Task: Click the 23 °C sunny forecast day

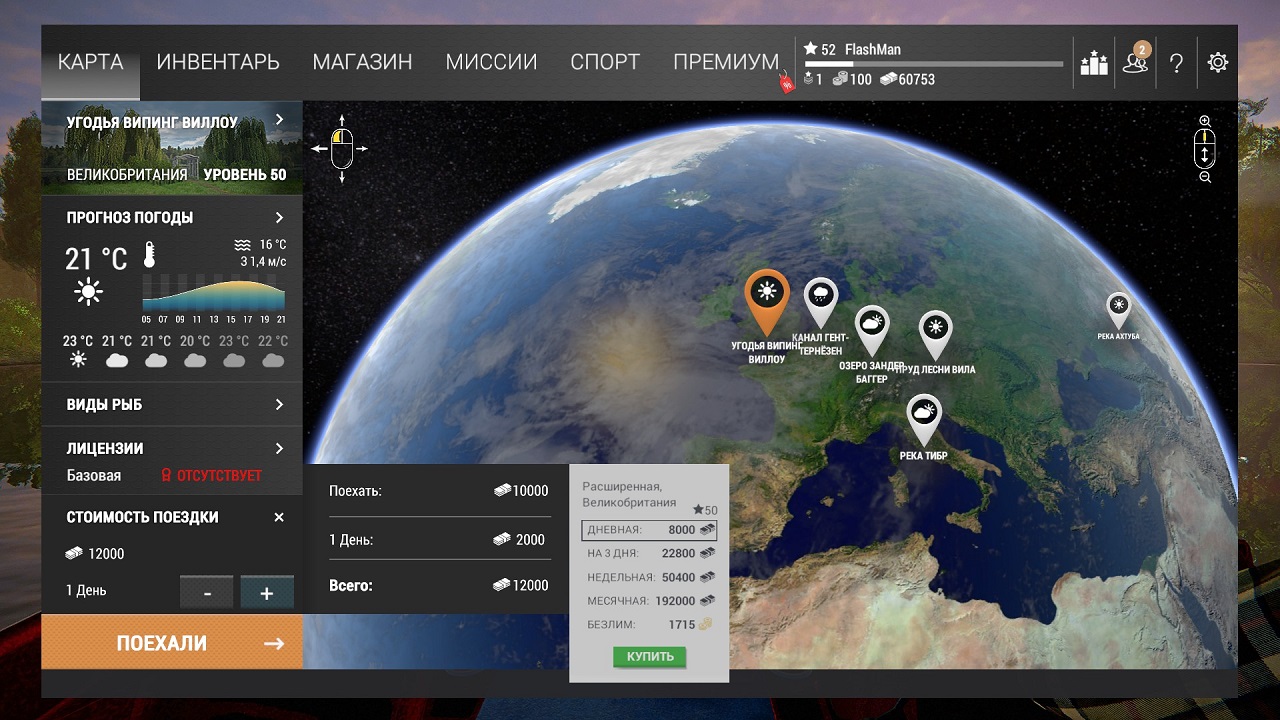Action: pyautogui.click(x=78, y=350)
